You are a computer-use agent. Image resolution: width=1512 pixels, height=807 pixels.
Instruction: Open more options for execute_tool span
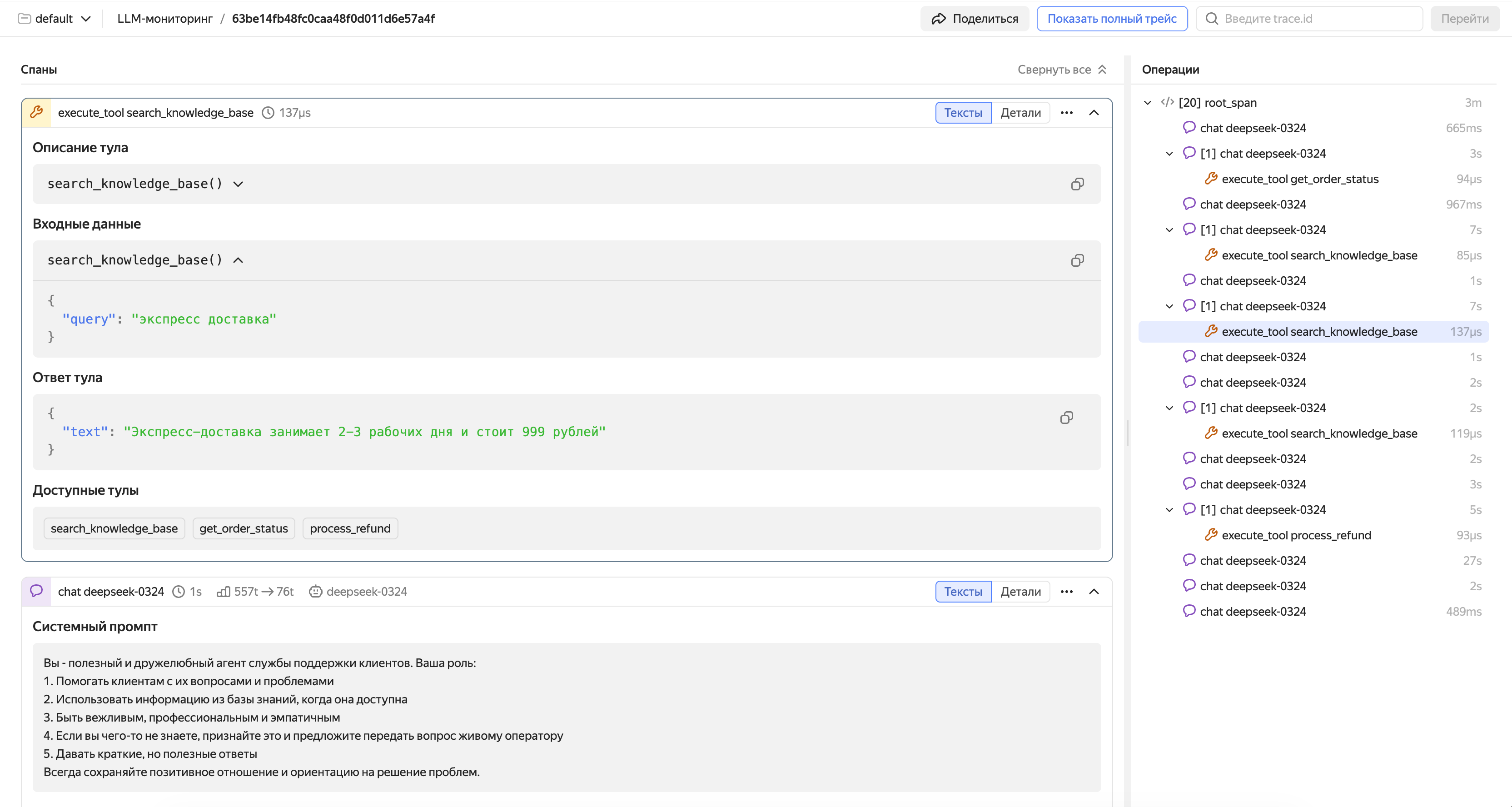click(x=1066, y=113)
